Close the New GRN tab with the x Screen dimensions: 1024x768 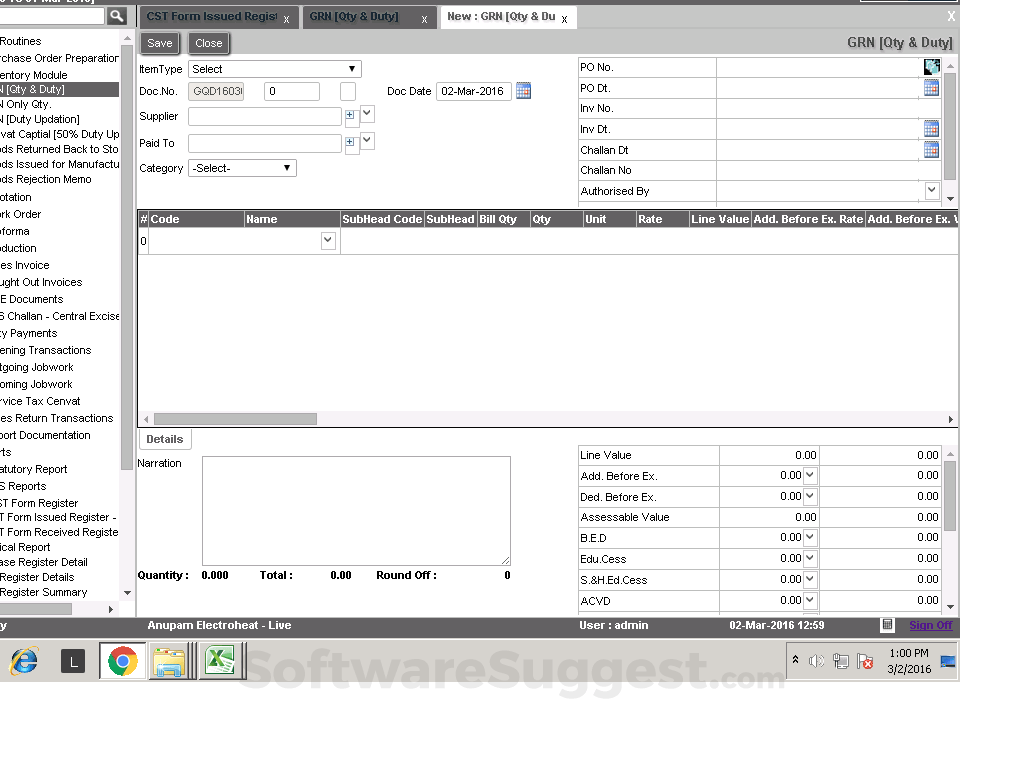tap(562, 17)
